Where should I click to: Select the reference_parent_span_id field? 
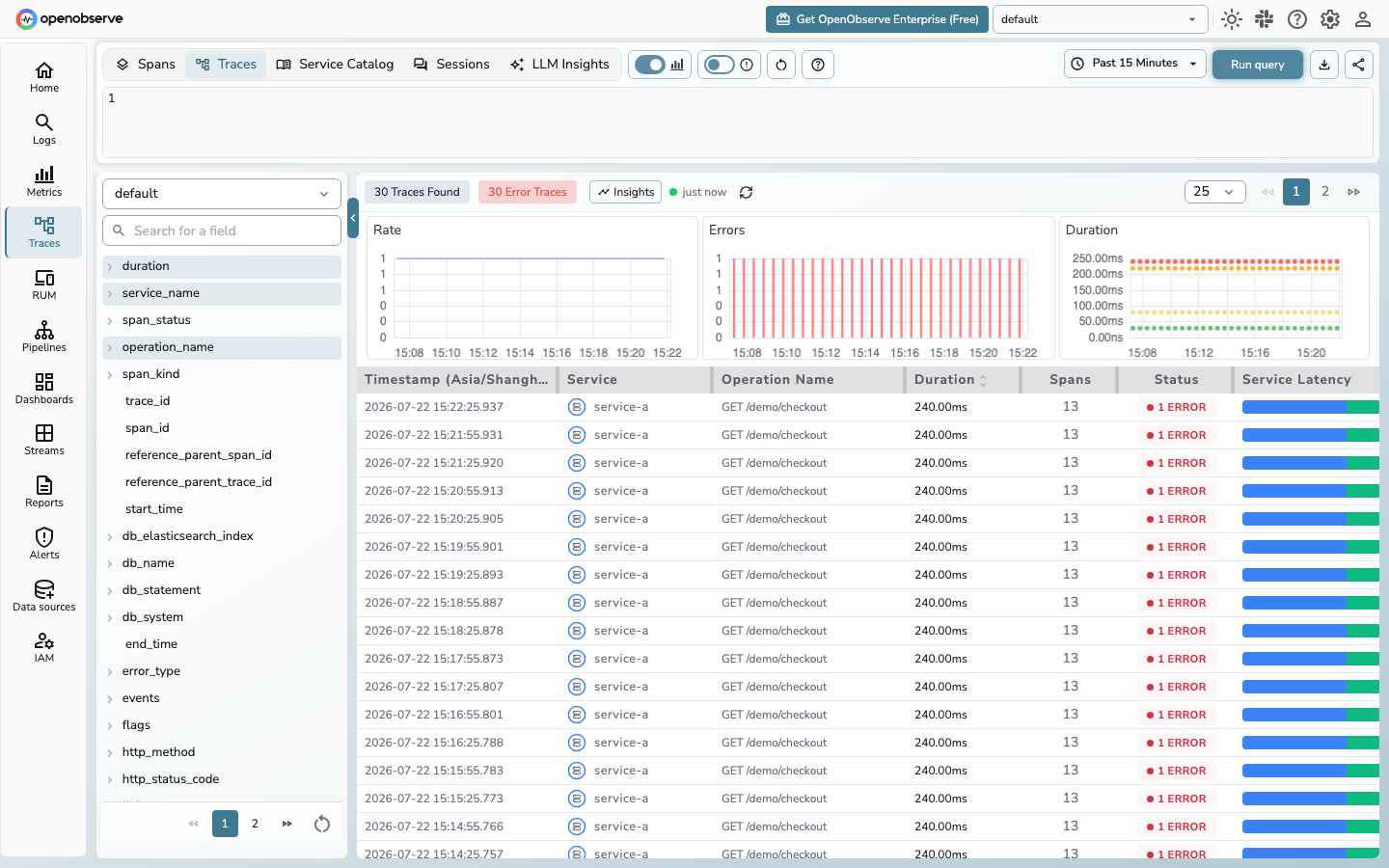coord(199,455)
